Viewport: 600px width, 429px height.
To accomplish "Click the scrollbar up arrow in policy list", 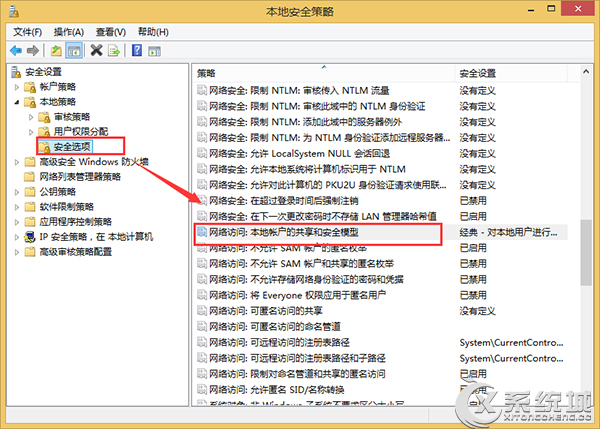I will tap(585, 72).
